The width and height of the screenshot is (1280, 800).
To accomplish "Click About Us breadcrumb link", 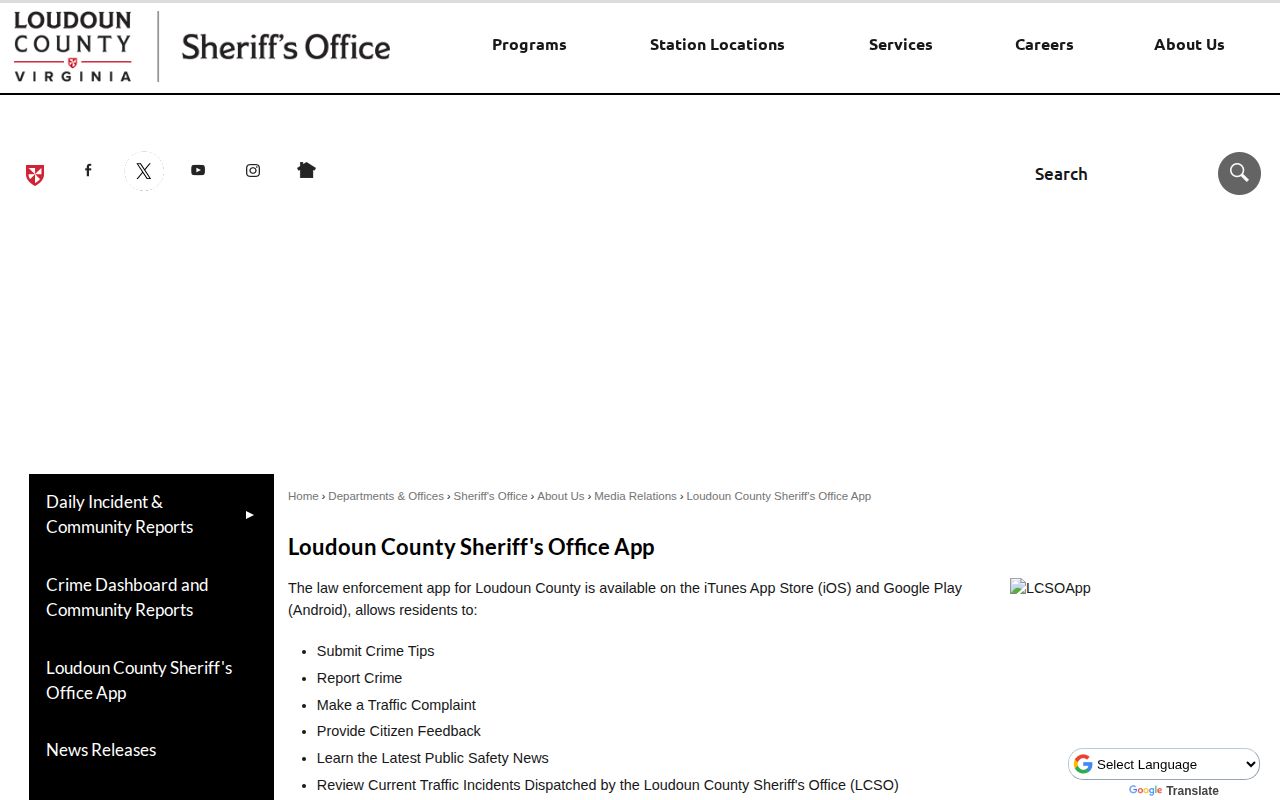I will pos(561,496).
